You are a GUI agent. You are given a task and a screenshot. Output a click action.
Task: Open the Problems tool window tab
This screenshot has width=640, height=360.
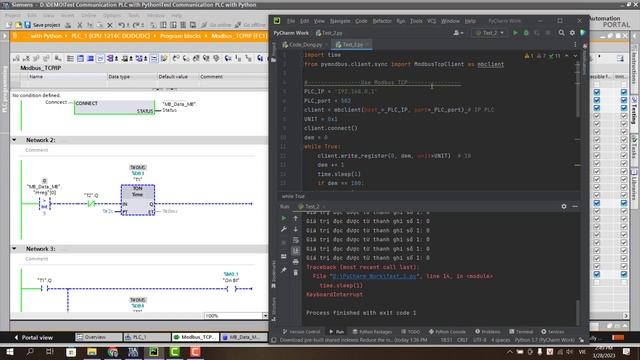[x=487, y=331]
